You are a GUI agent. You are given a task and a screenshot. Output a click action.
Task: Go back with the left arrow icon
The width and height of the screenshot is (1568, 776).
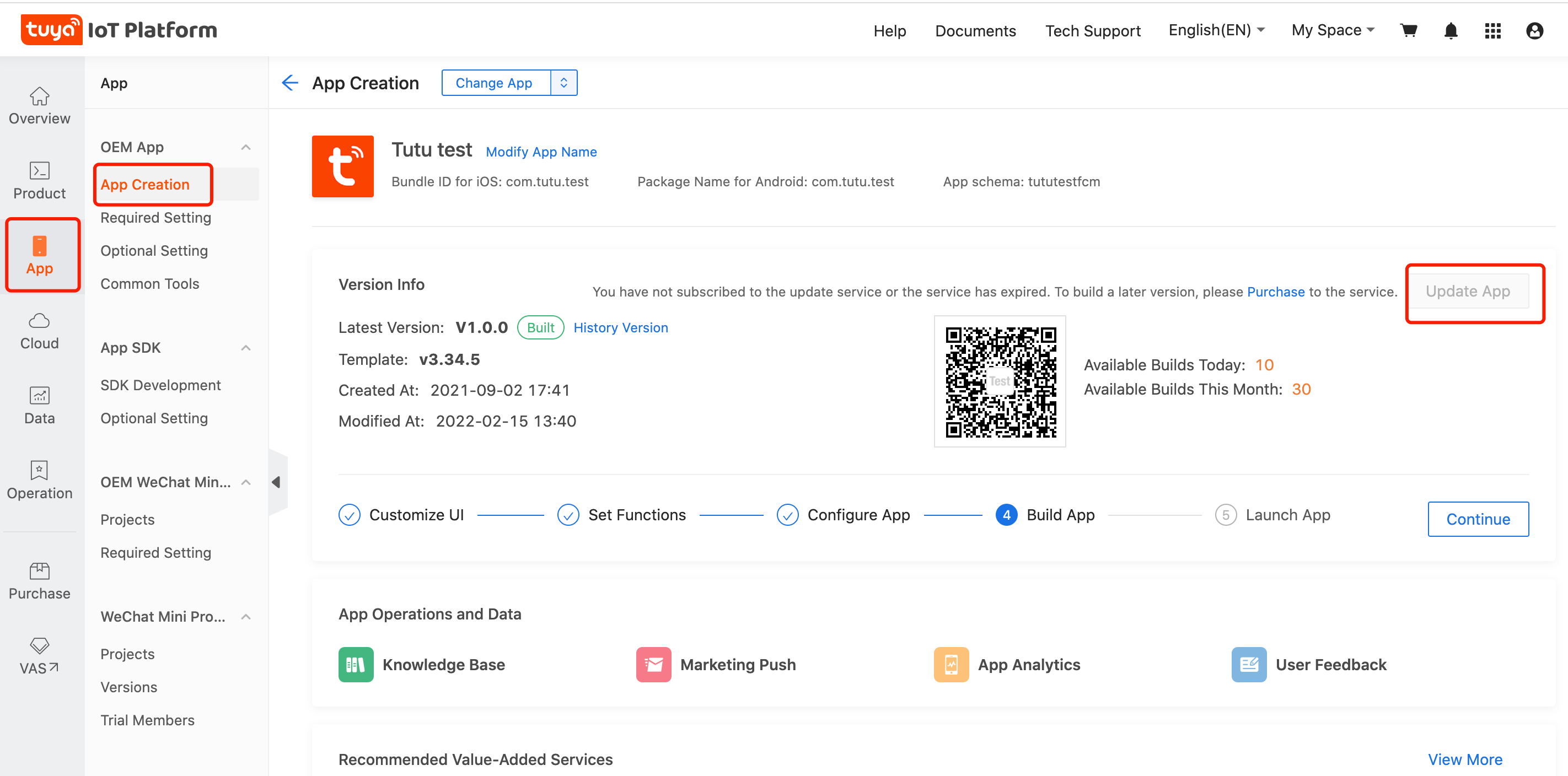[x=291, y=83]
